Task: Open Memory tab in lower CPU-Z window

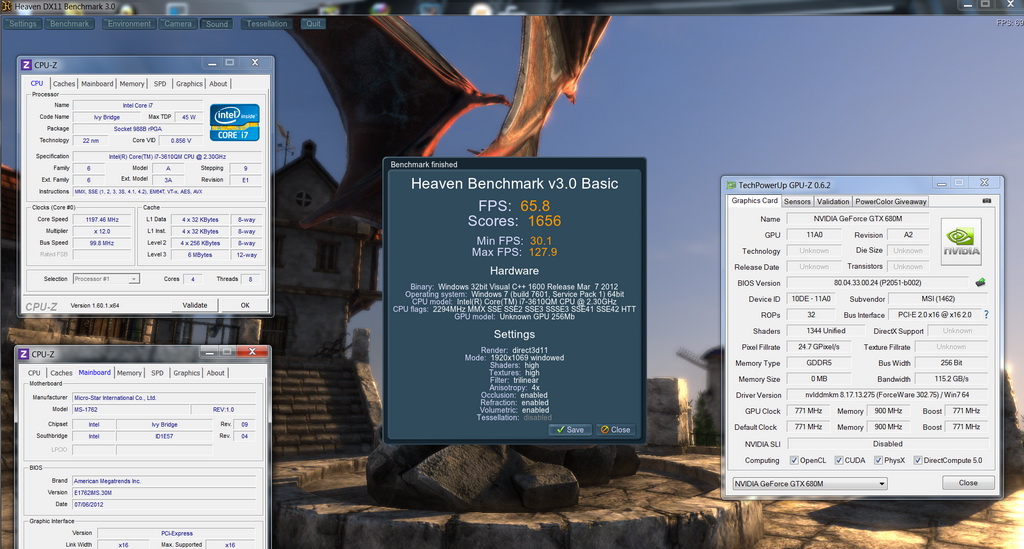Action: pos(129,373)
